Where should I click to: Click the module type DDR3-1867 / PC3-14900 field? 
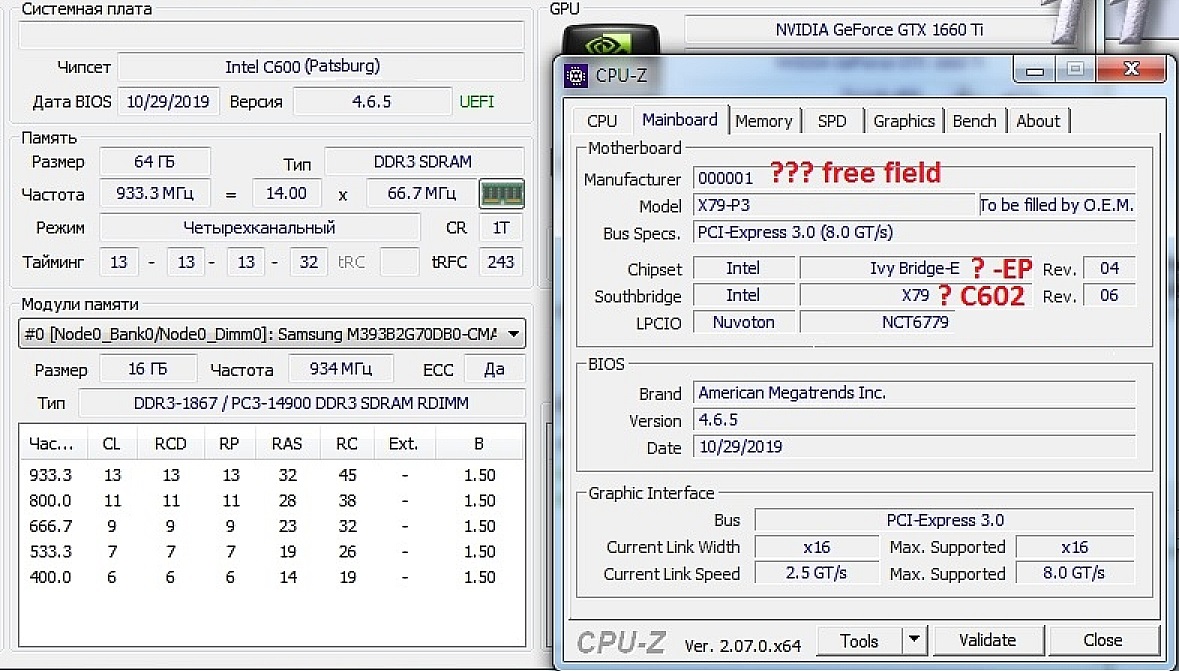tap(302, 403)
